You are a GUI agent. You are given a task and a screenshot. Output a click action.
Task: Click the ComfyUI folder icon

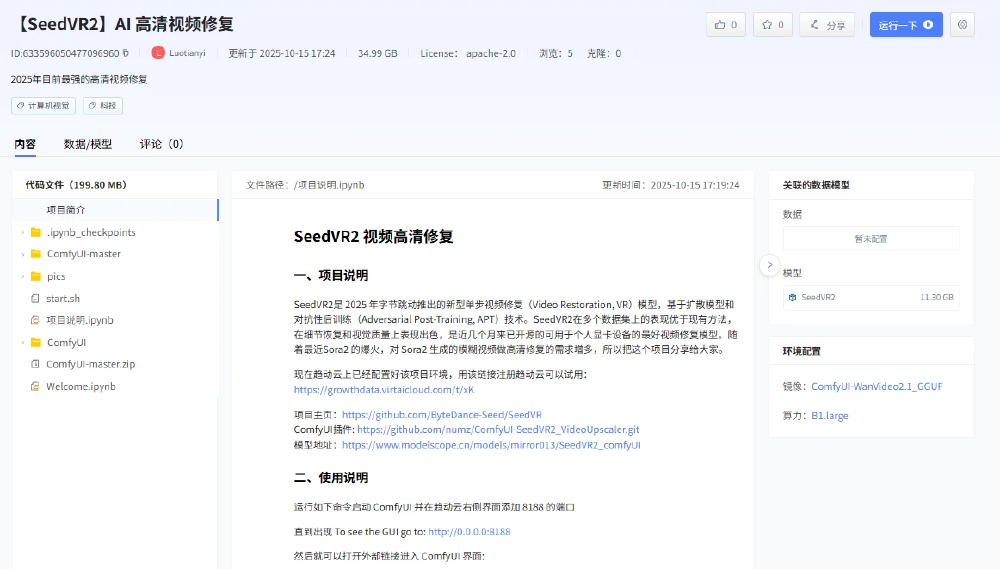coord(36,343)
